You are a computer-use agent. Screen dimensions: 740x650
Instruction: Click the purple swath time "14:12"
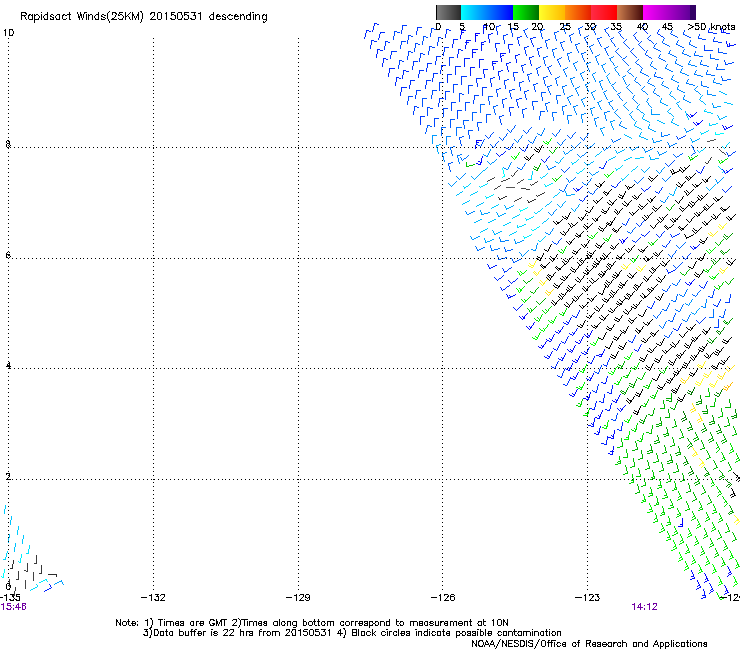point(644,607)
